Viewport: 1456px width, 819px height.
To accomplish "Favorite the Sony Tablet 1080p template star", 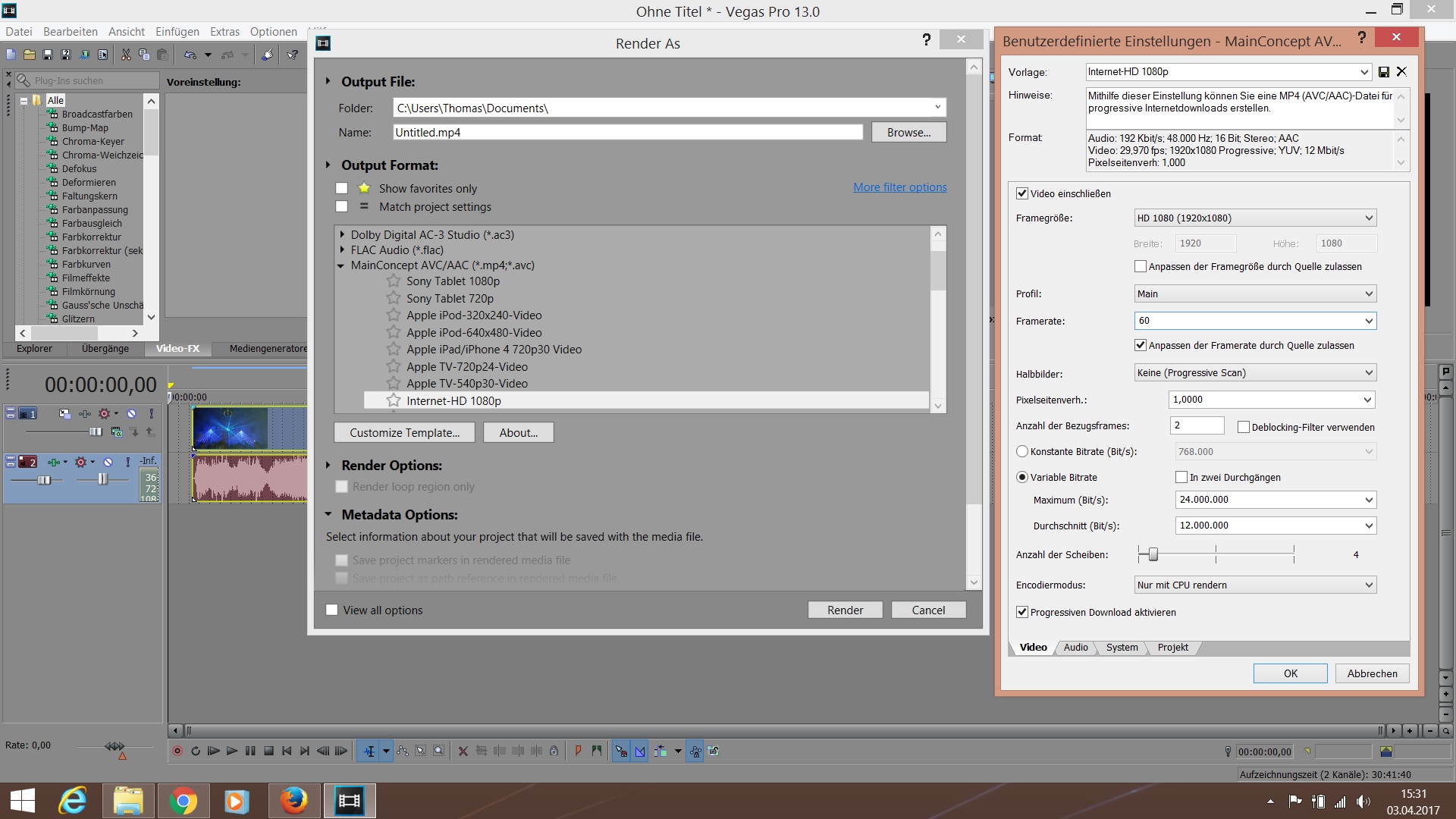I will click(393, 281).
